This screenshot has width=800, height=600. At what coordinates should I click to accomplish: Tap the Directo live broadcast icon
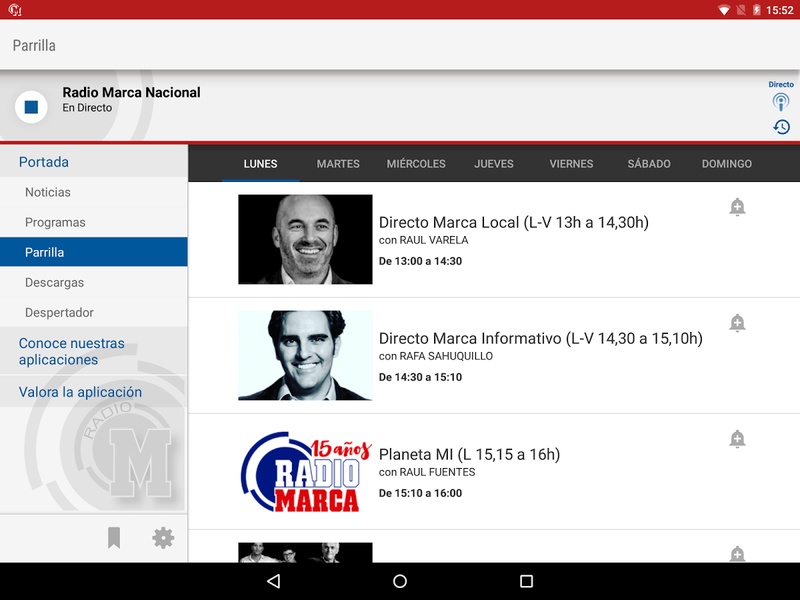click(781, 102)
